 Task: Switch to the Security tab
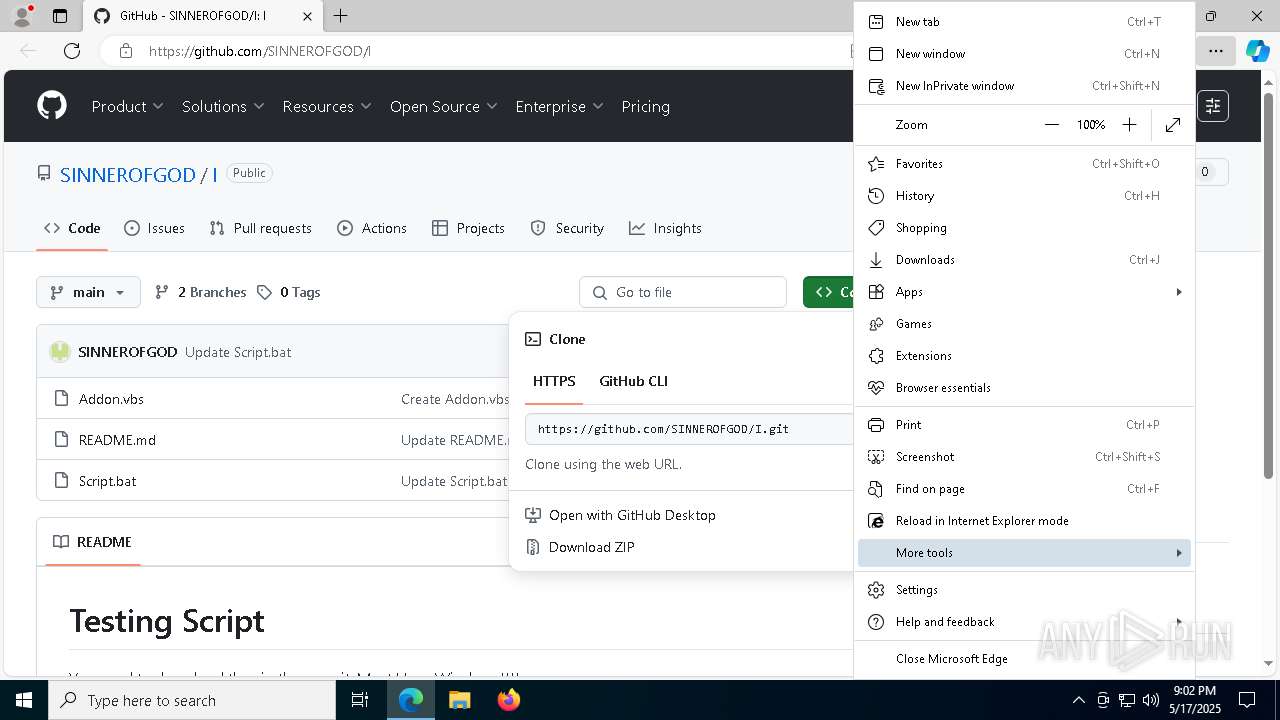(x=567, y=228)
